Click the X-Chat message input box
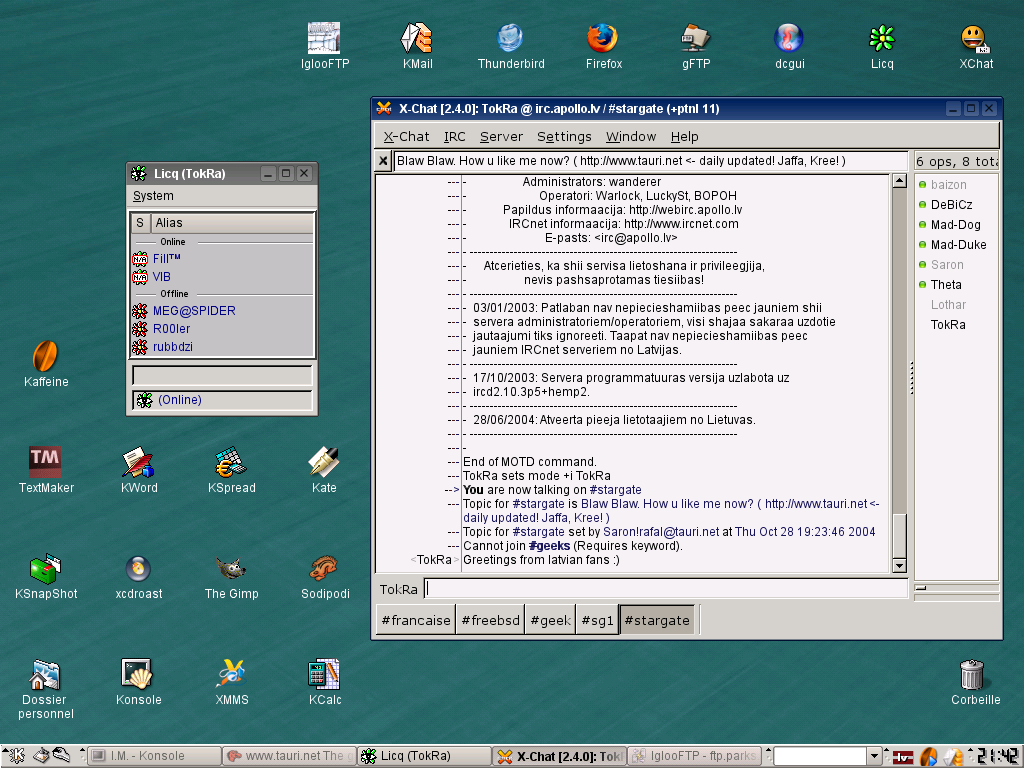Screen dimensions: 1024x768 pos(665,588)
